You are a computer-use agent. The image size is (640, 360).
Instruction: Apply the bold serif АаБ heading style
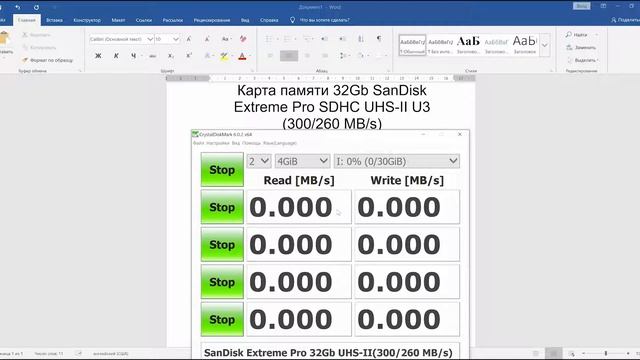[x=468, y=45]
